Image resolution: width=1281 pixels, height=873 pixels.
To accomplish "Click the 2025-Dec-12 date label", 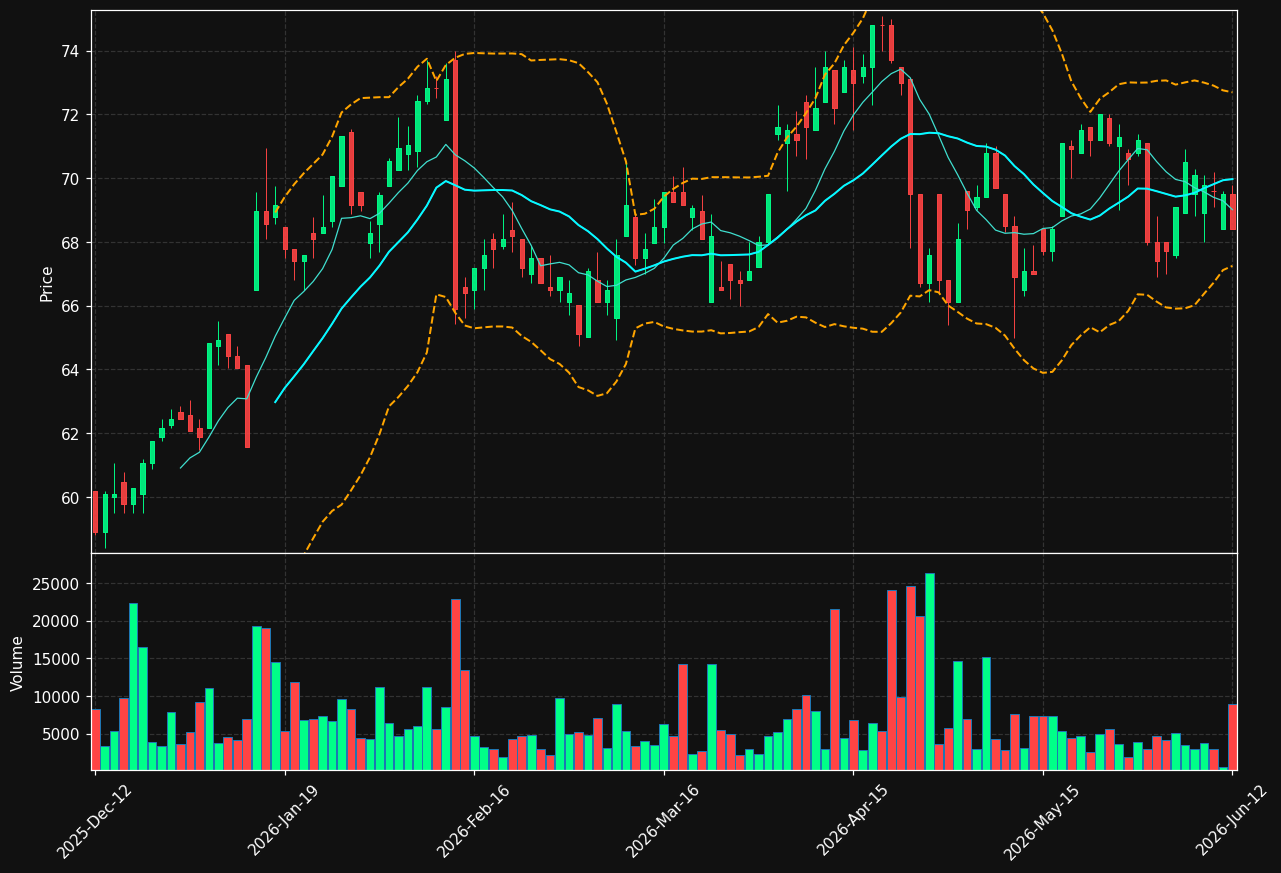I will click(x=94, y=821).
